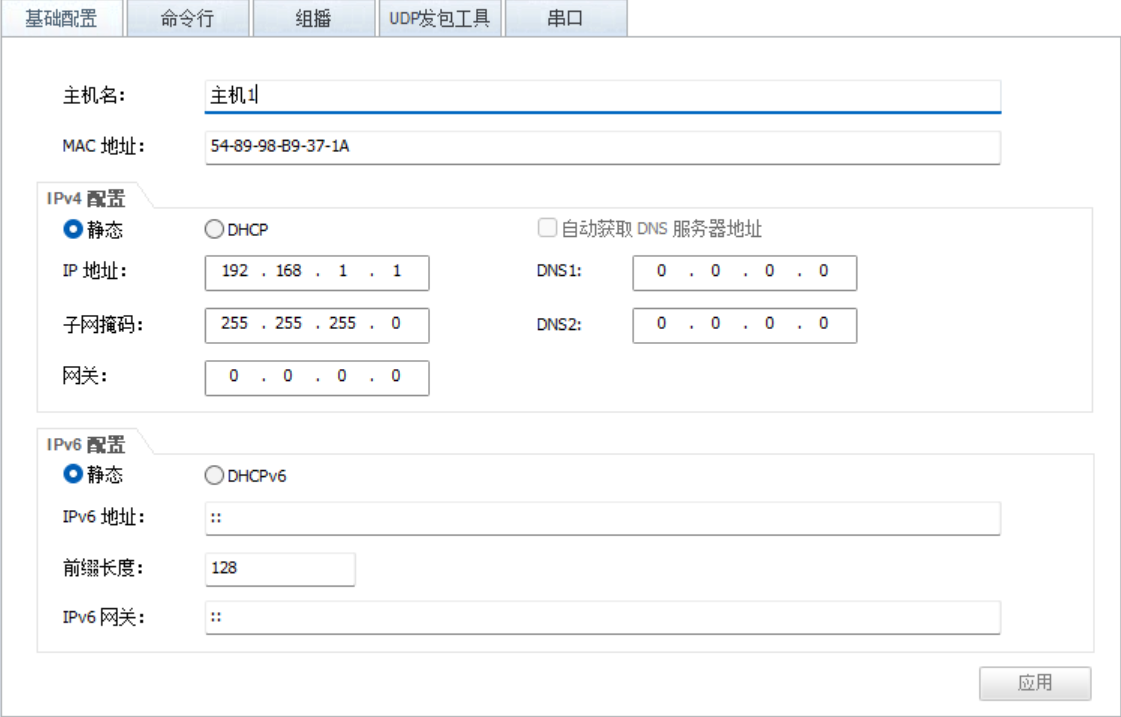
Task: Click the MAC 地址 label
Action: click(103, 146)
